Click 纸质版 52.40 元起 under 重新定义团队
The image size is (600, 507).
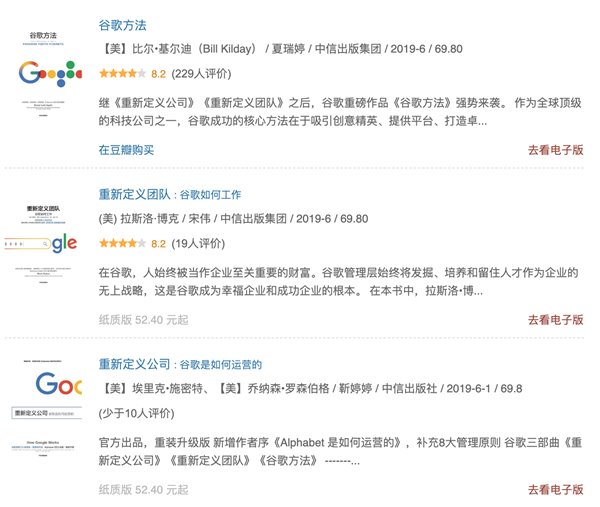(143, 320)
